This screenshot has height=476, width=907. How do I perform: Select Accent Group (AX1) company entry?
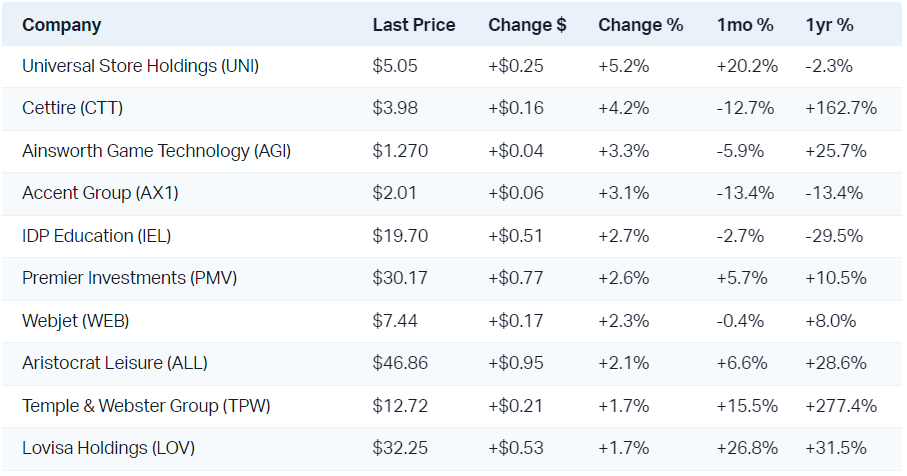(100, 193)
